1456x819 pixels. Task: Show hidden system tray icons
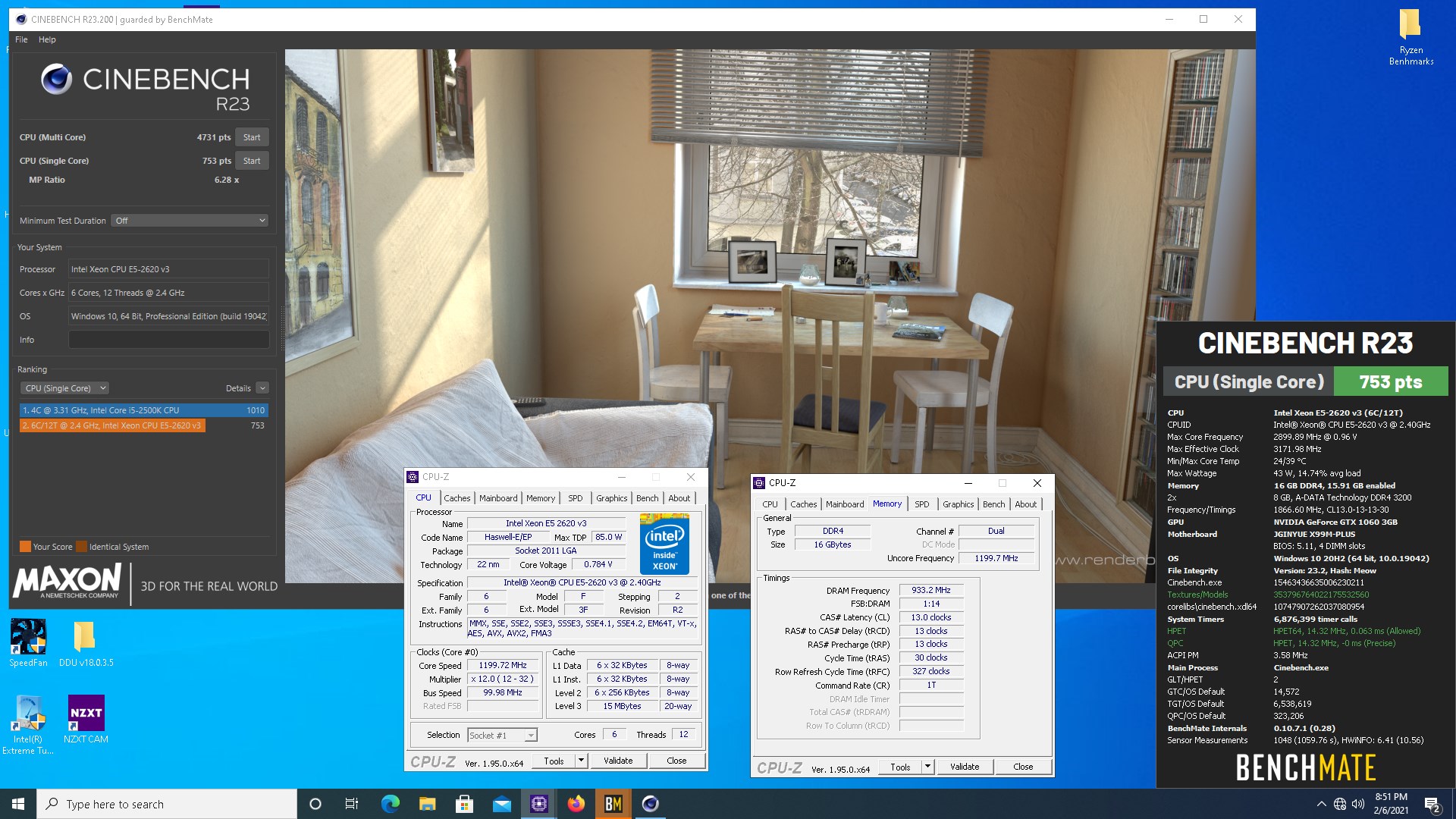pos(1321,804)
